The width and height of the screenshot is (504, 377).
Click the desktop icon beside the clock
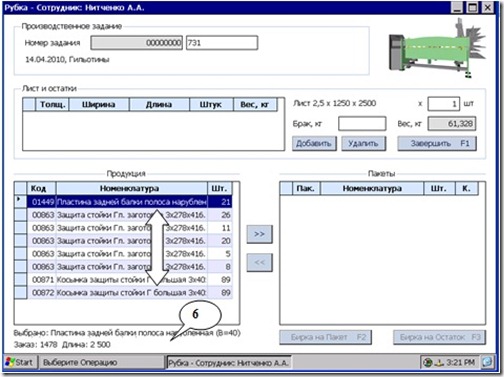point(487,362)
